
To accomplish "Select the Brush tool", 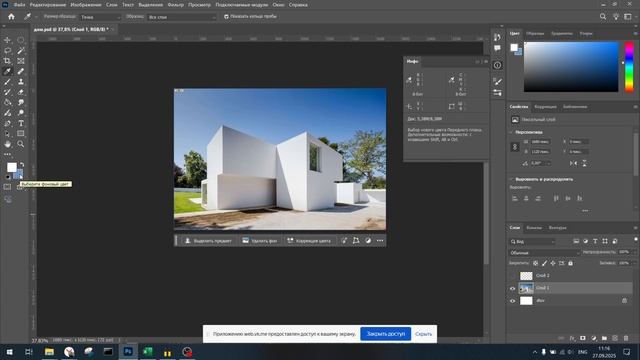I will coord(7,82).
